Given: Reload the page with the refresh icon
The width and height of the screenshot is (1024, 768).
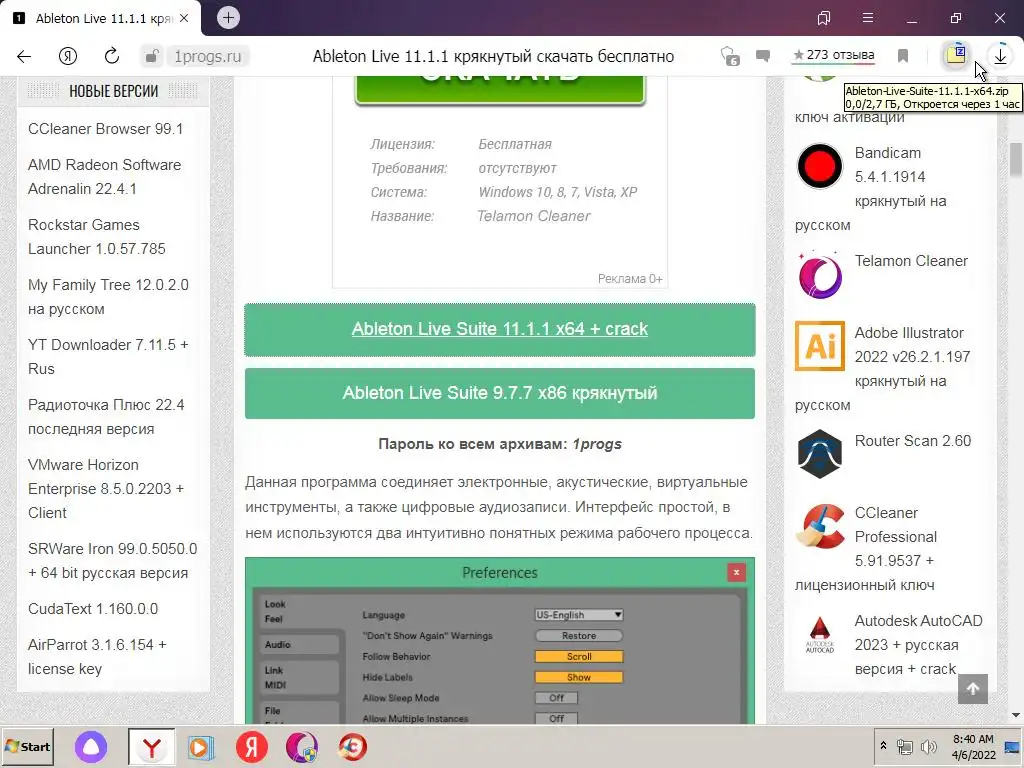Looking at the screenshot, I should (x=112, y=56).
